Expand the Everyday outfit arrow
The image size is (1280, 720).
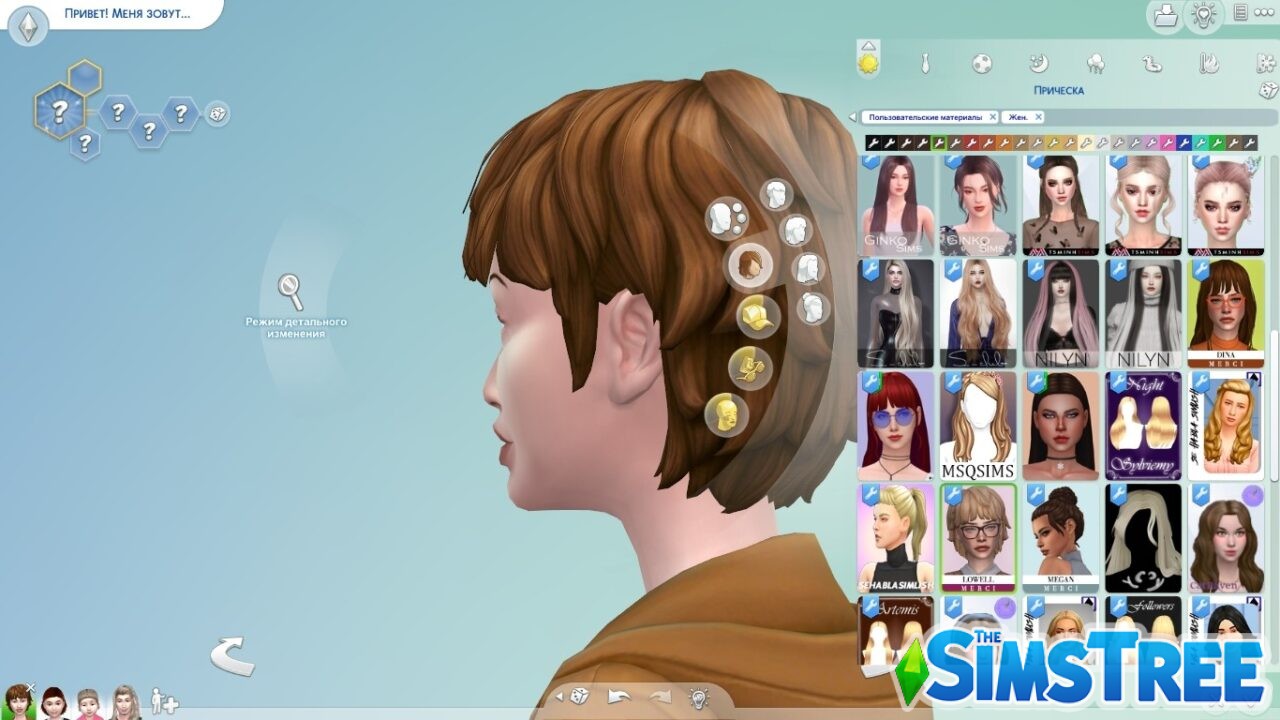point(868,45)
